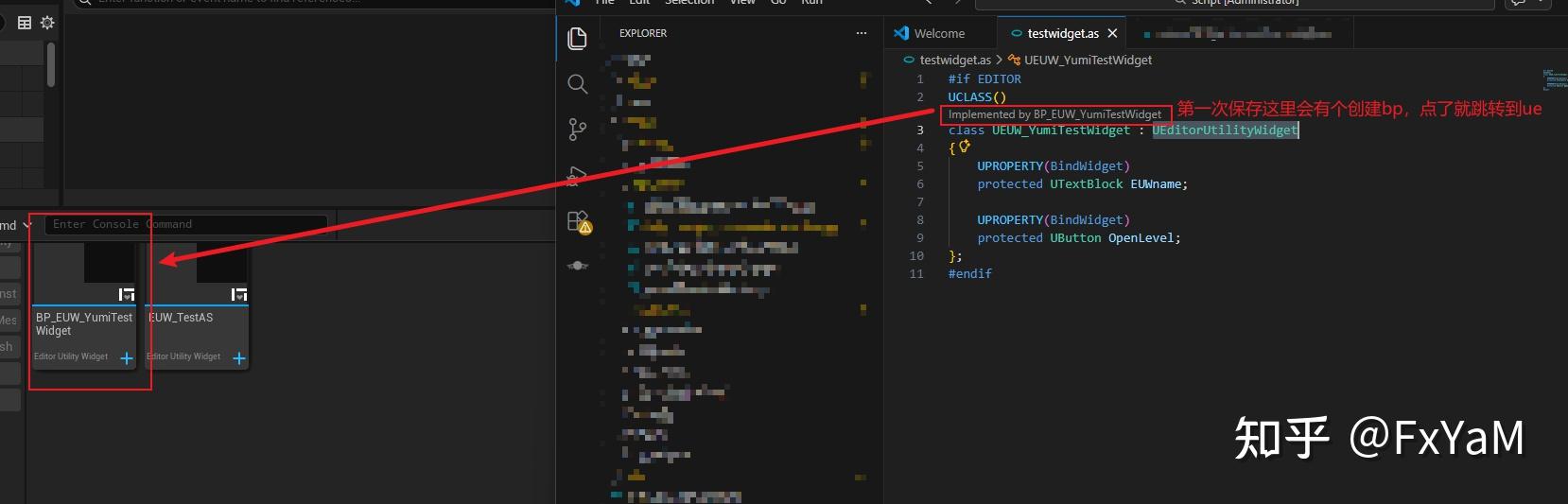The image size is (1568, 504).
Task: Click UEUW_YumiTestWidget in the breadcrumb
Action: pos(1088,60)
